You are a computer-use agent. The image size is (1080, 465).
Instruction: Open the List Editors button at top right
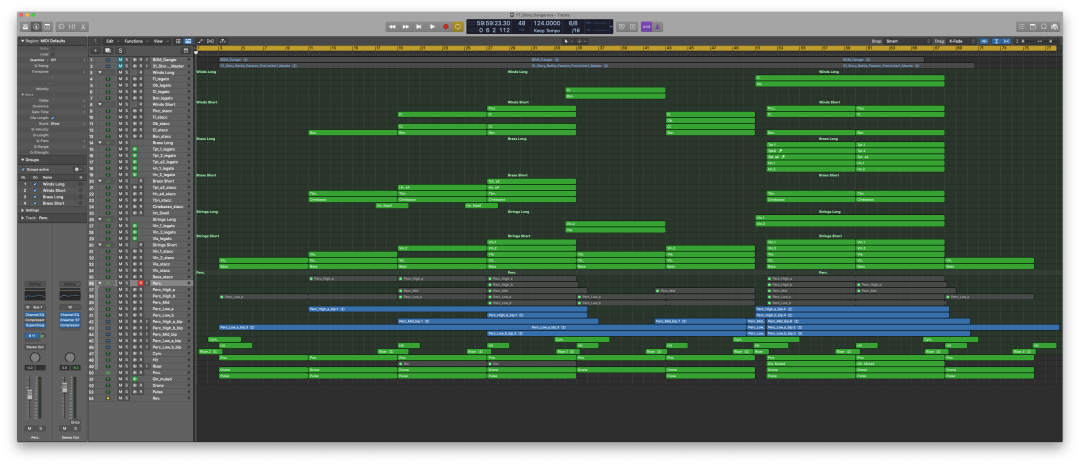tap(1021, 26)
